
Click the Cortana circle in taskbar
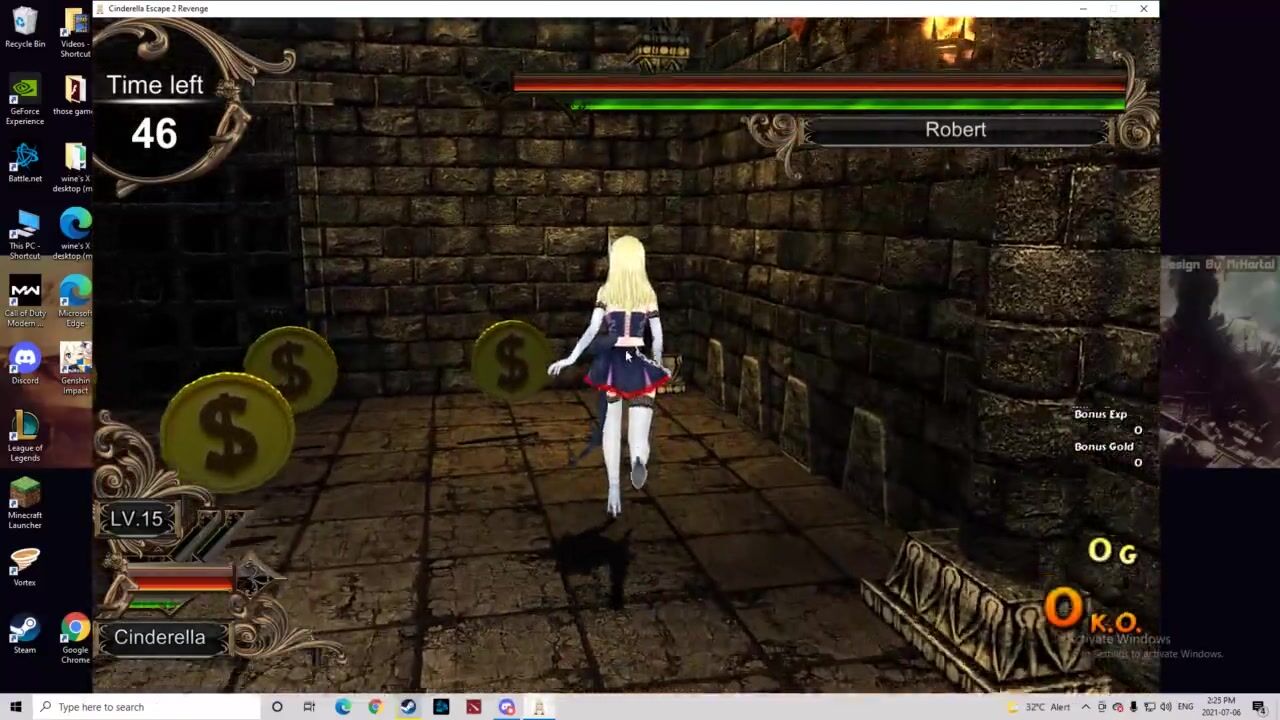pos(277,707)
